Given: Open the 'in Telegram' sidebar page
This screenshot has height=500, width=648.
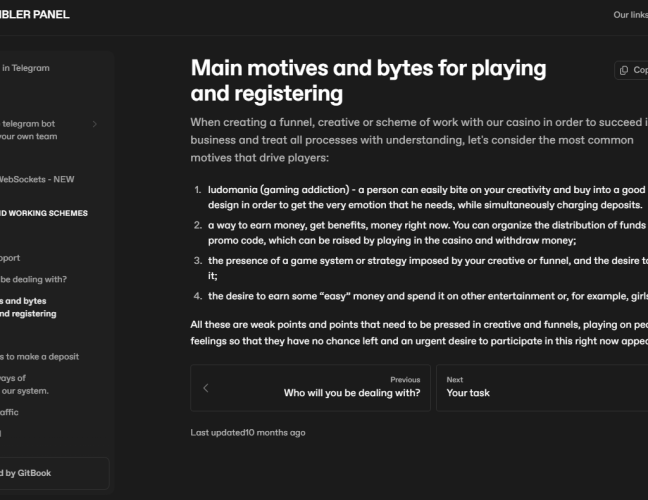Looking at the screenshot, I should coord(26,68).
